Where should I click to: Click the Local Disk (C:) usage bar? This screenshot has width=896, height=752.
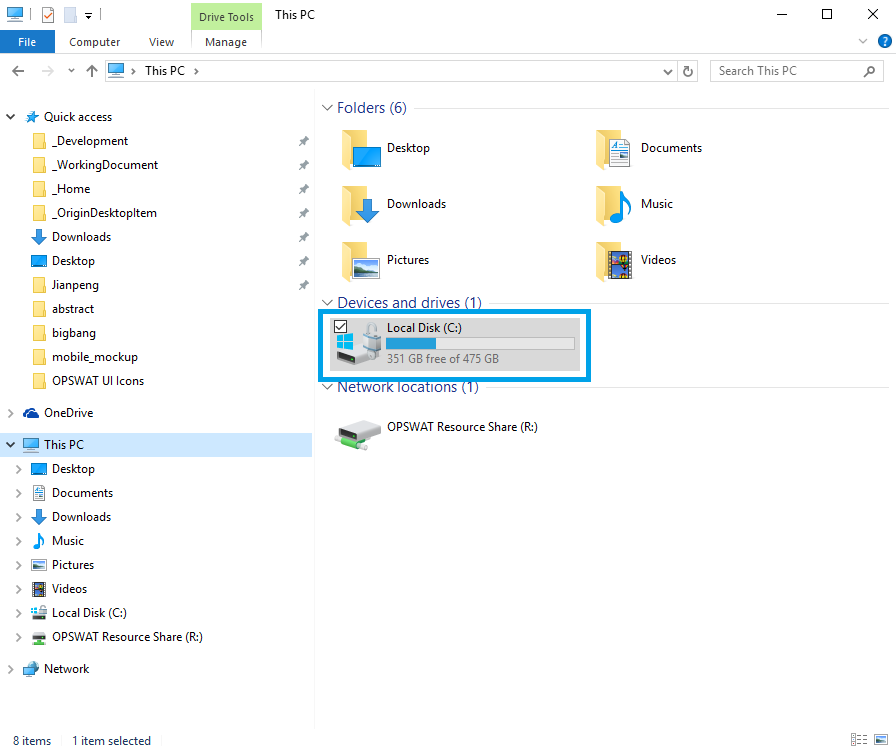tap(480, 343)
